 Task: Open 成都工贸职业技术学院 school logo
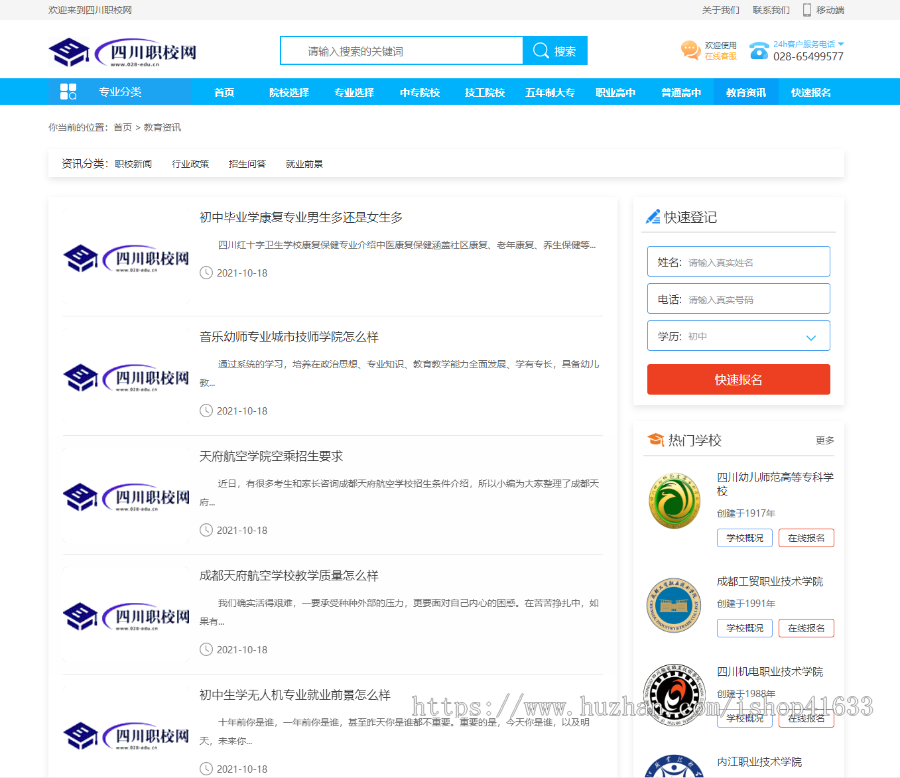coord(673,605)
